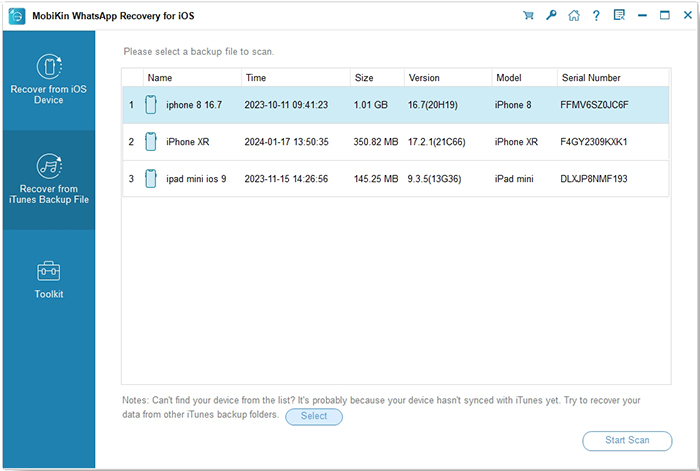Minimize the MobiKin window
700x471 pixels.
[642, 16]
